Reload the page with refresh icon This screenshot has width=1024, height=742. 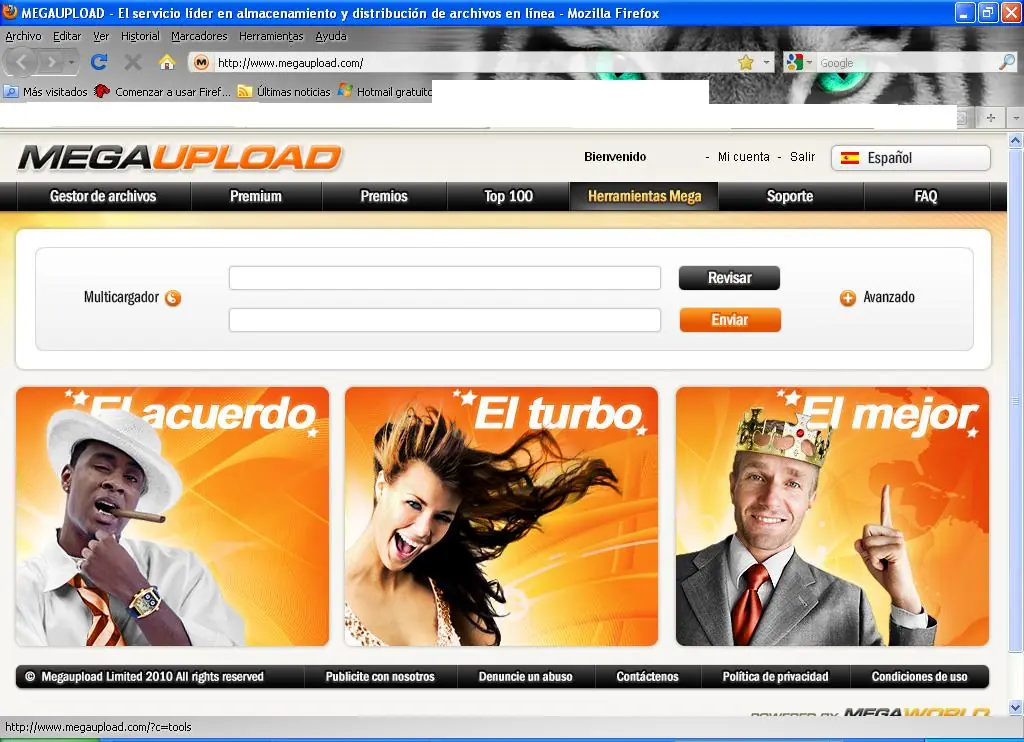(99, 62)
